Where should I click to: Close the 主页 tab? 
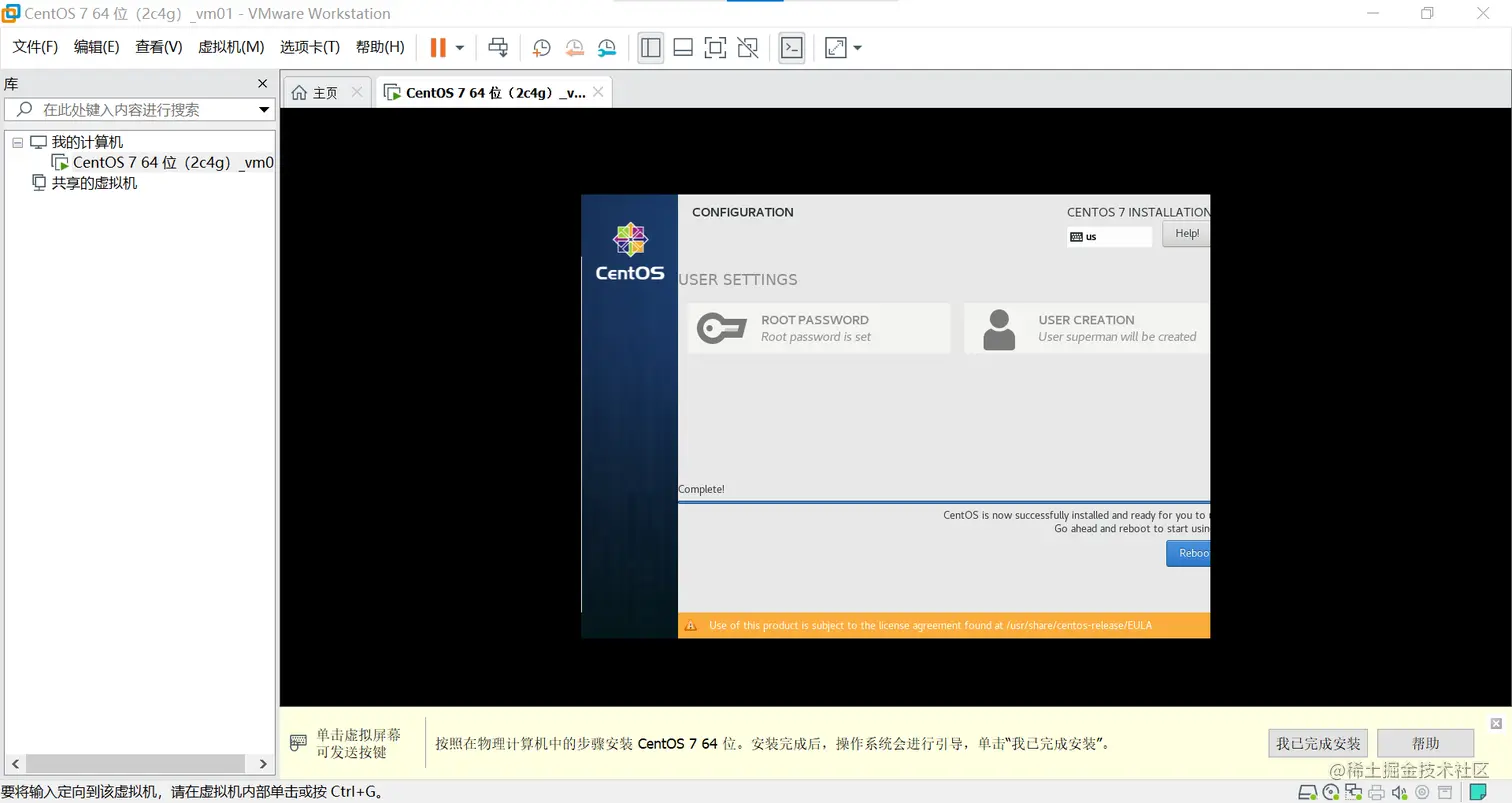click(x=358, y=93)
